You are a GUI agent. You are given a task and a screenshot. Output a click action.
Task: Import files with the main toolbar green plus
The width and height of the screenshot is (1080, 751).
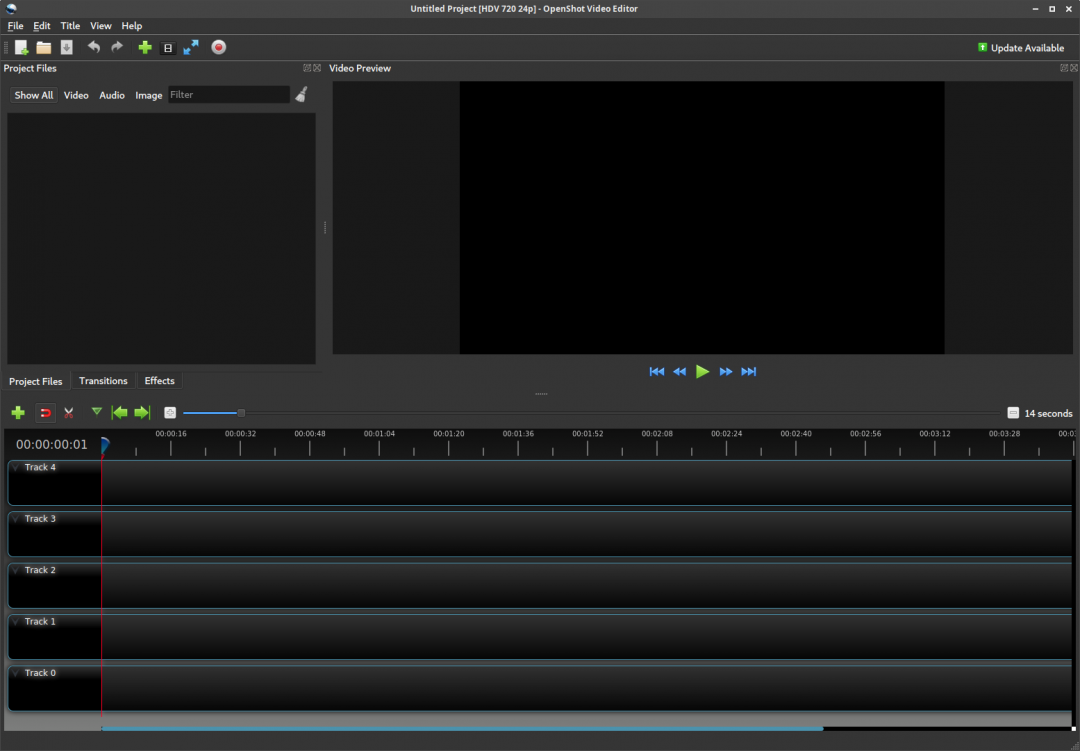145,48
